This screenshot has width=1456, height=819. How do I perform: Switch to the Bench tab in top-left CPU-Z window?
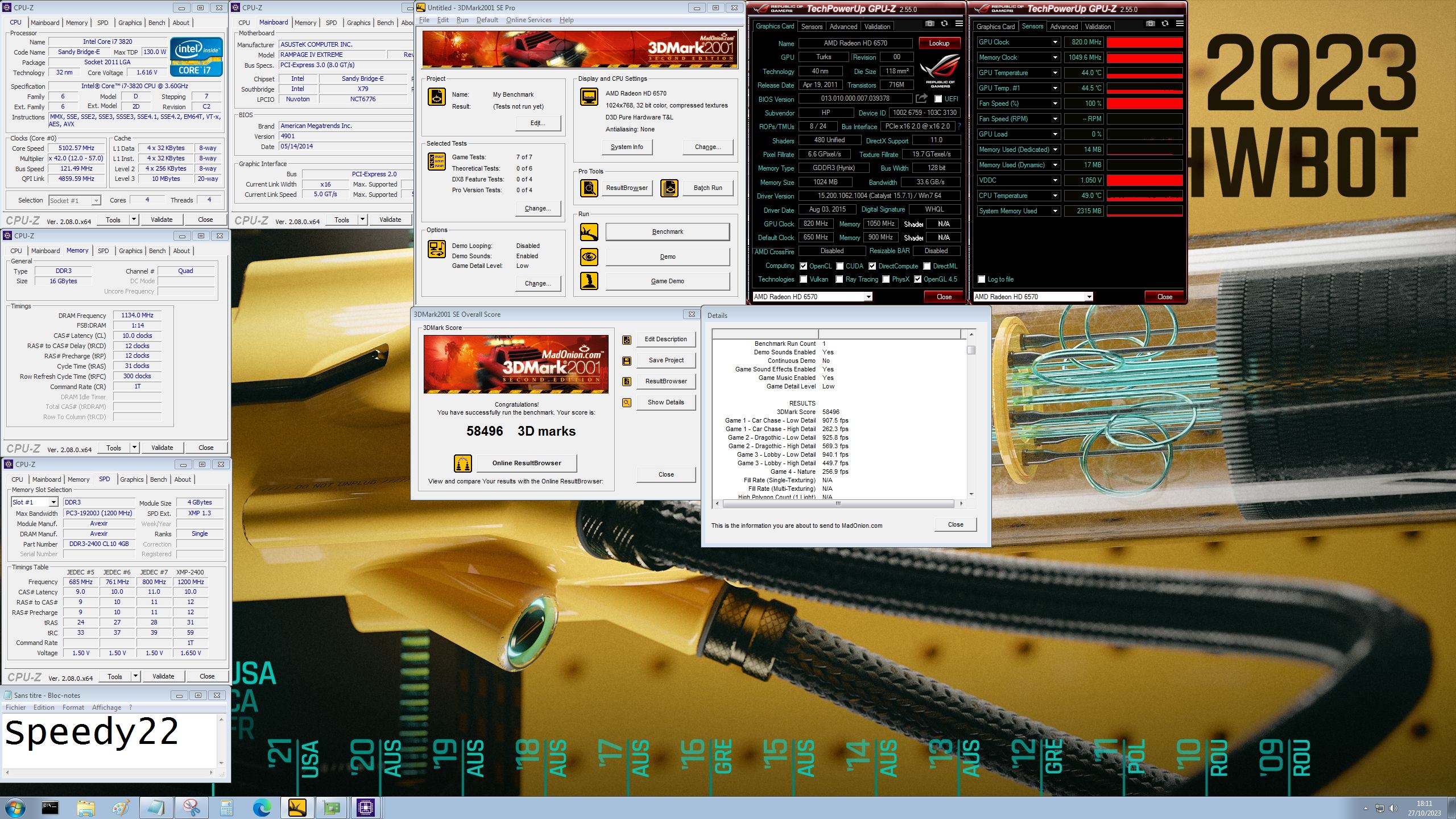click(x=156, y=23)
